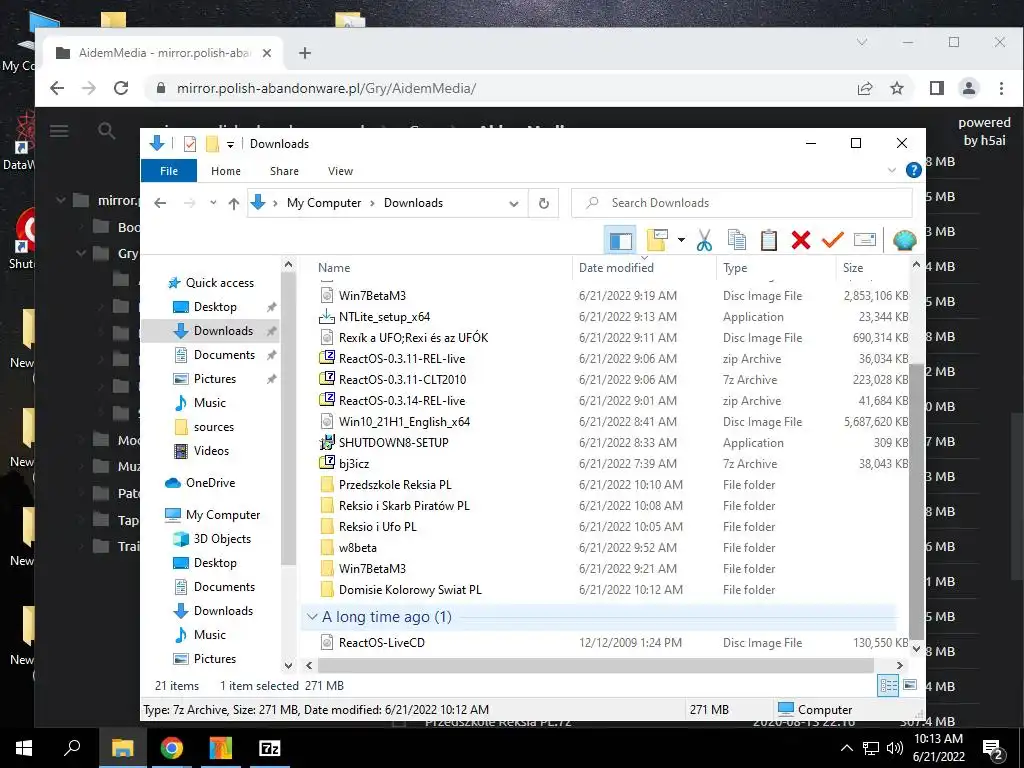Click the title bar New Folder icon
The width and height of the screenshot is (1024, 768).
212,144
